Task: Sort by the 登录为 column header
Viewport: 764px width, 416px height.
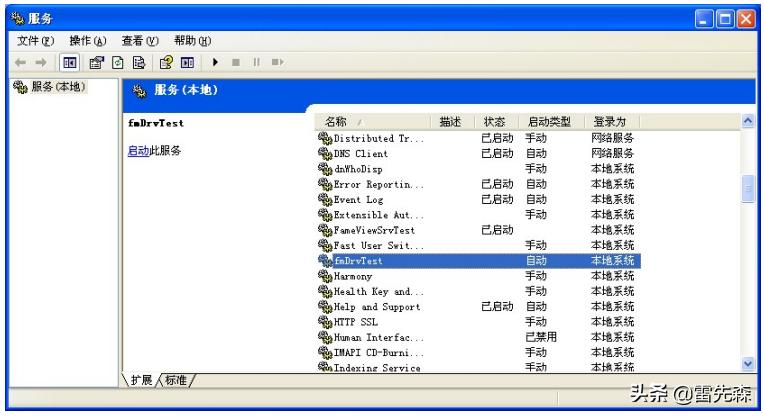Action: 612,122
